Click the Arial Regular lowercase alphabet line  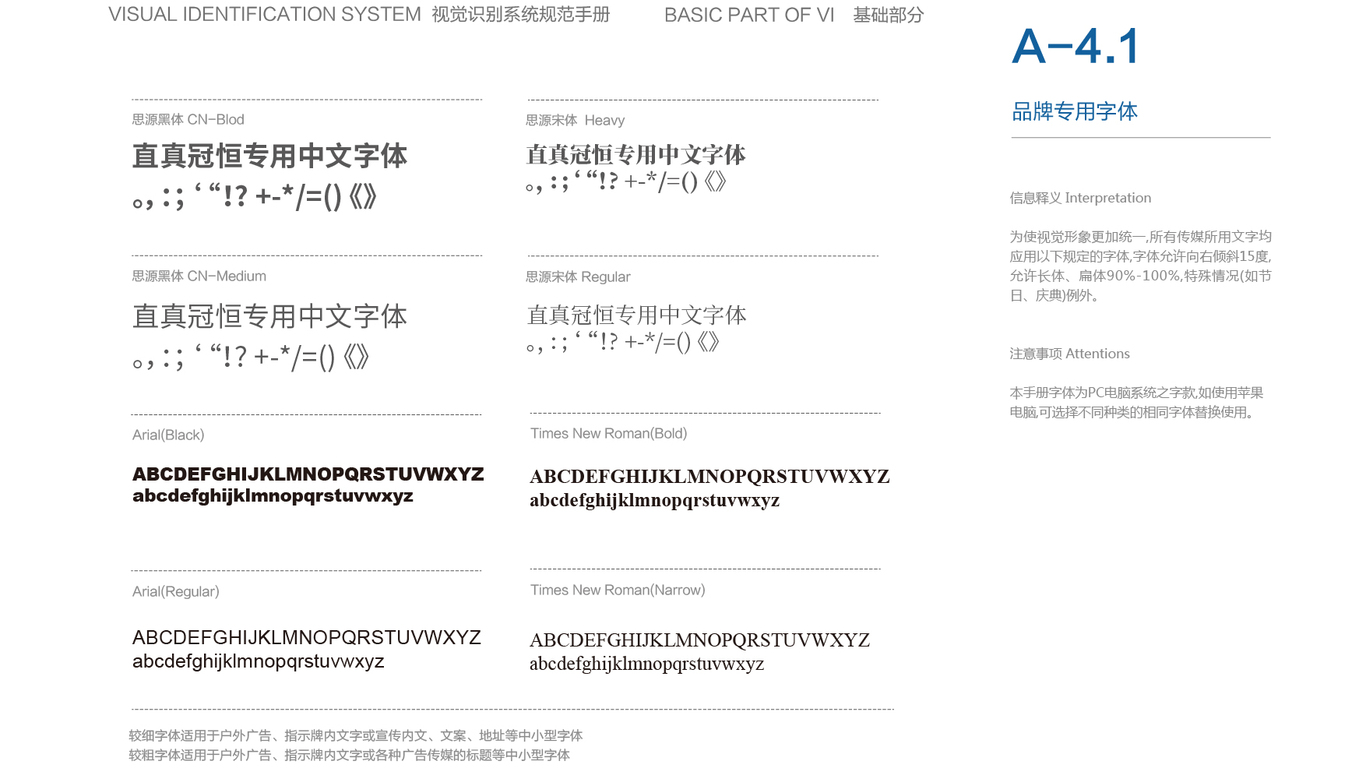[x=258, y=661]
